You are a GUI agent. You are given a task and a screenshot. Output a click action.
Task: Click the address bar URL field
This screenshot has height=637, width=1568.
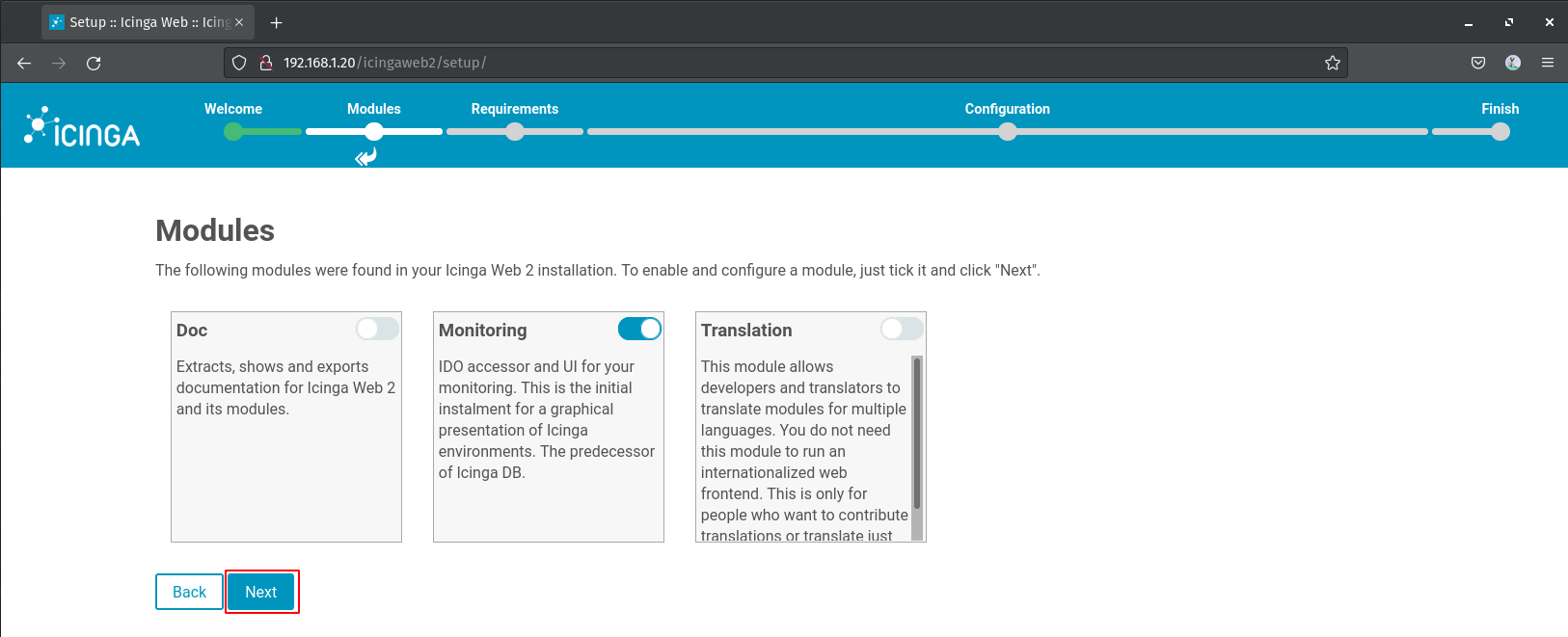(786, 63)
